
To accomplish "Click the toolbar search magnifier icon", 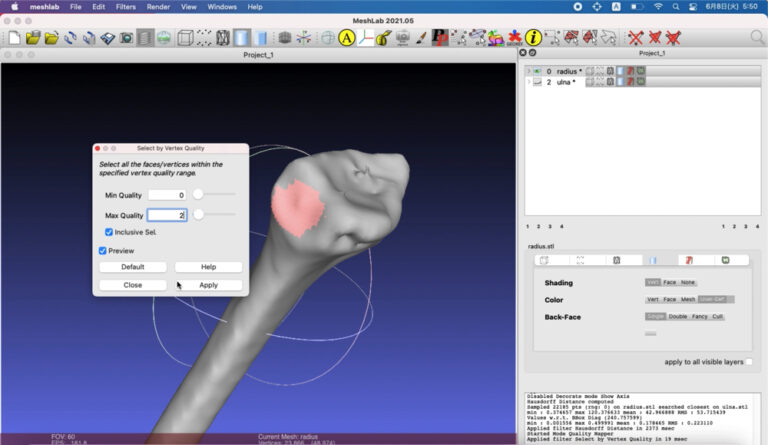I will pyautogui.click(x=756, y=38).
